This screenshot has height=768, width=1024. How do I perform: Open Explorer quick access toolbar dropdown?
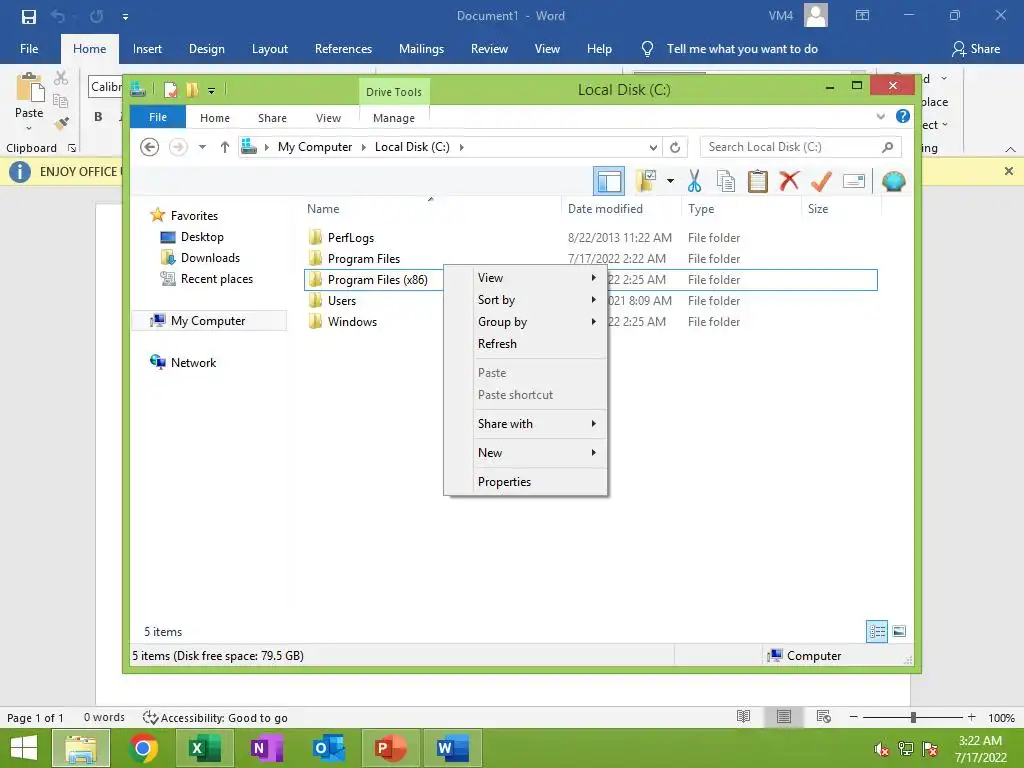coord(212,91)
